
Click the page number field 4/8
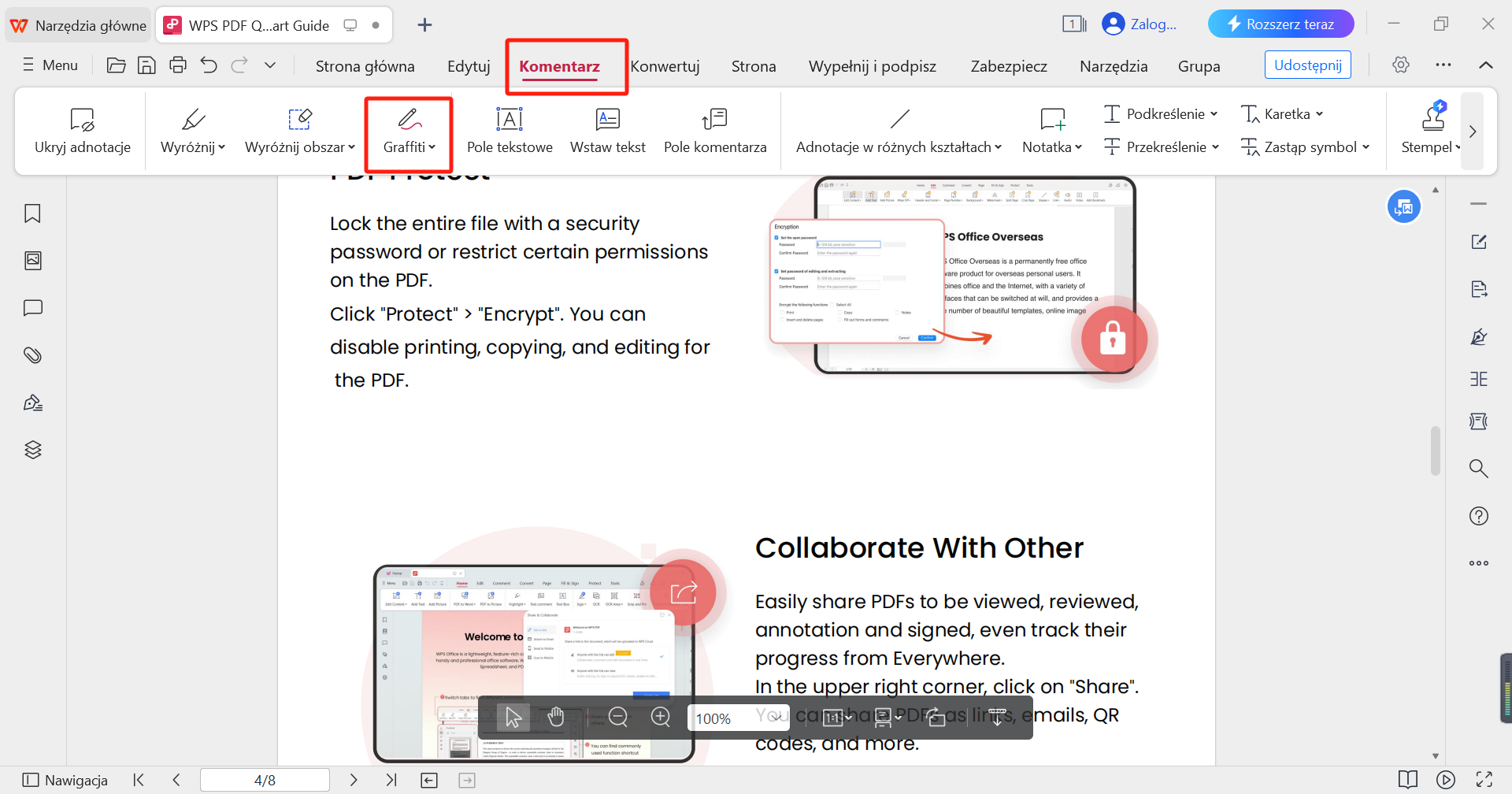(x=265, y=780)
